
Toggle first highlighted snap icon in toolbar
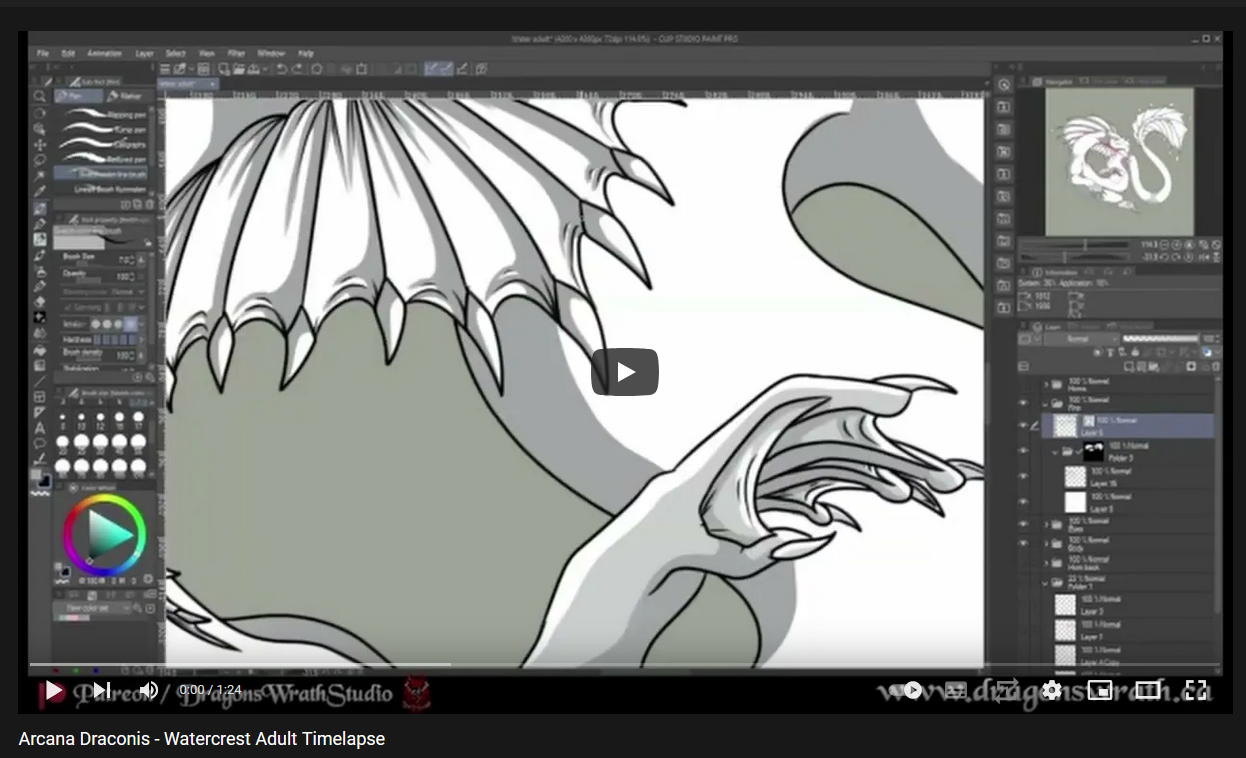pos(433,69)
